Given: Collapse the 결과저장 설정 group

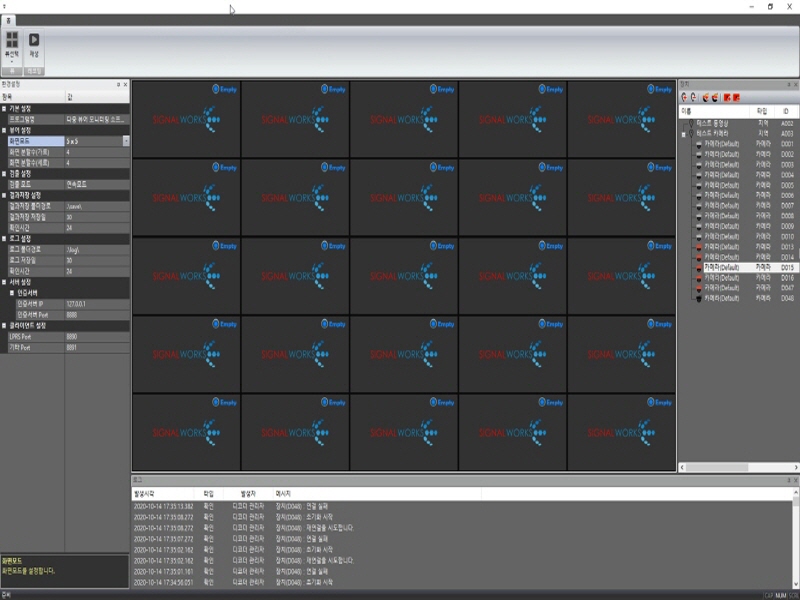Looking at the screenshot, I should [4, 195].
